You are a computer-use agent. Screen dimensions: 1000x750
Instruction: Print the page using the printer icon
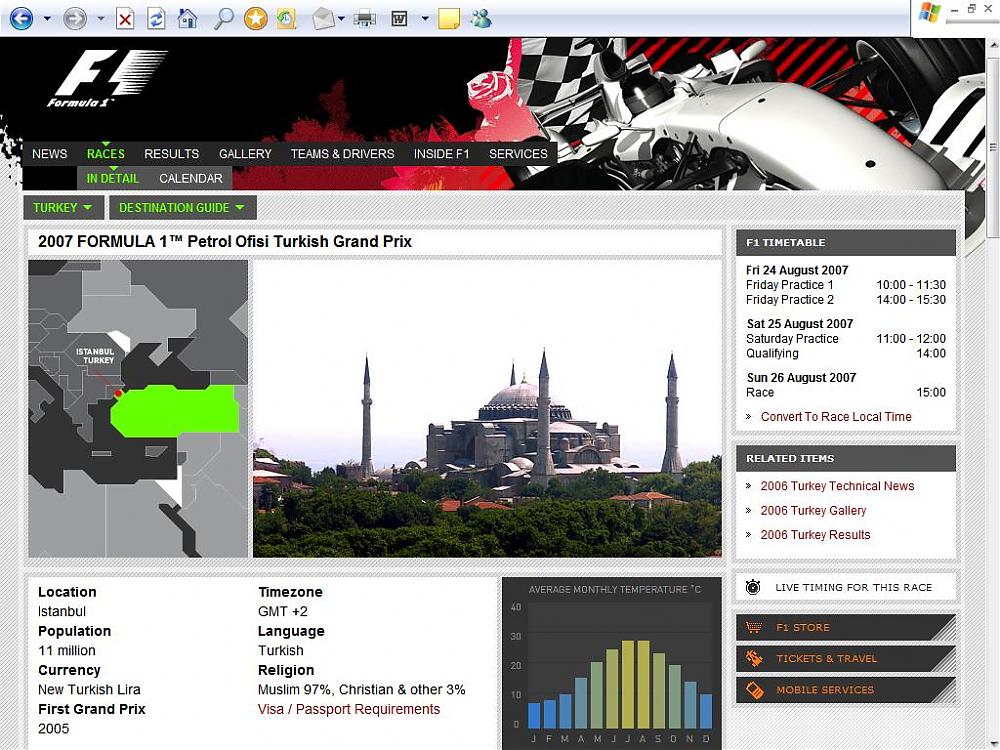pyautogui.click(x=364, y=18)
